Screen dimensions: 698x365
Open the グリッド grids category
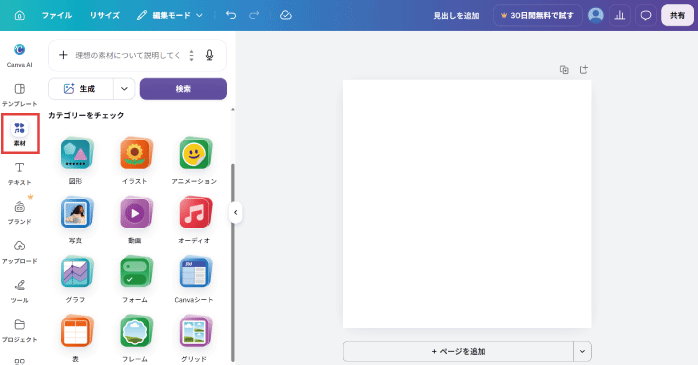pyautogui.click(x=195, y=338)
